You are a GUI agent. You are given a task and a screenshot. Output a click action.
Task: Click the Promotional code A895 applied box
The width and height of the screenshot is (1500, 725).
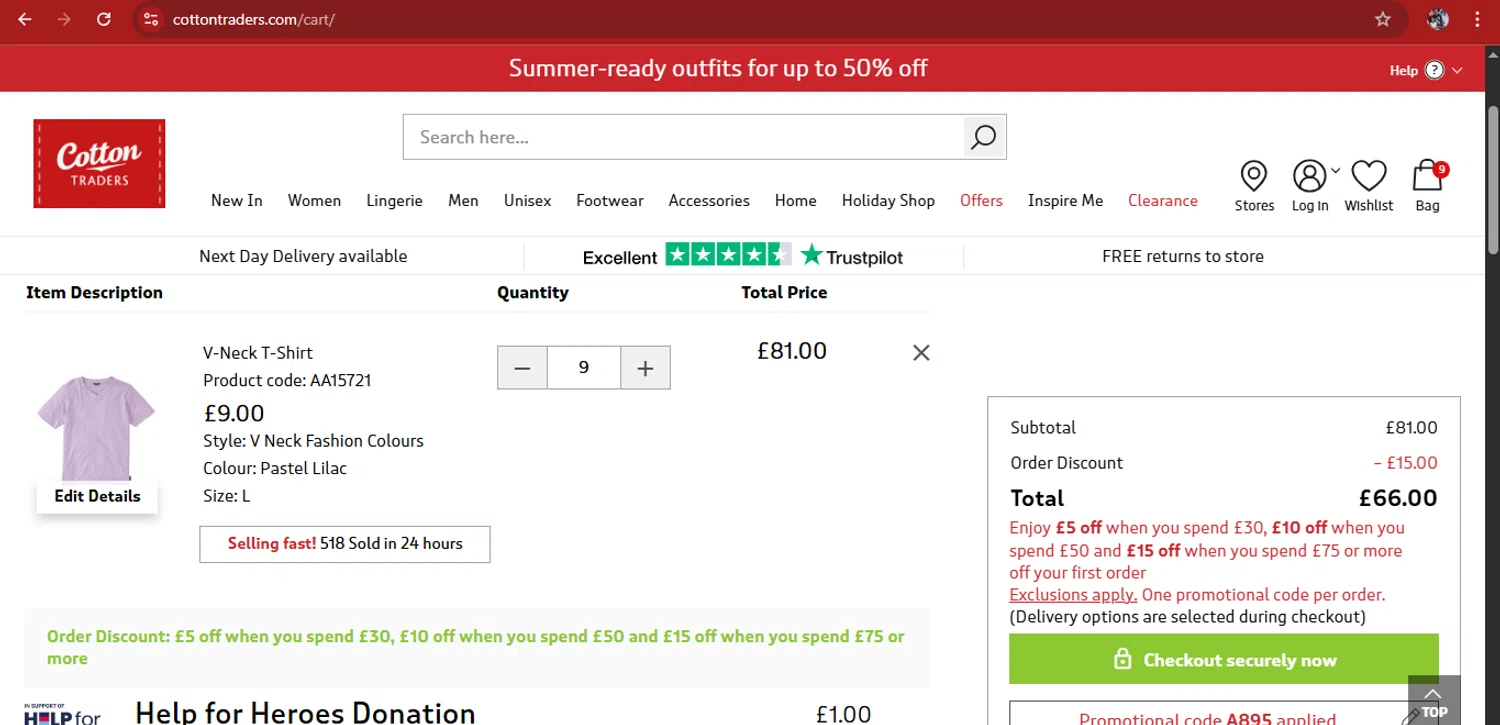(x=1224, y=713)
